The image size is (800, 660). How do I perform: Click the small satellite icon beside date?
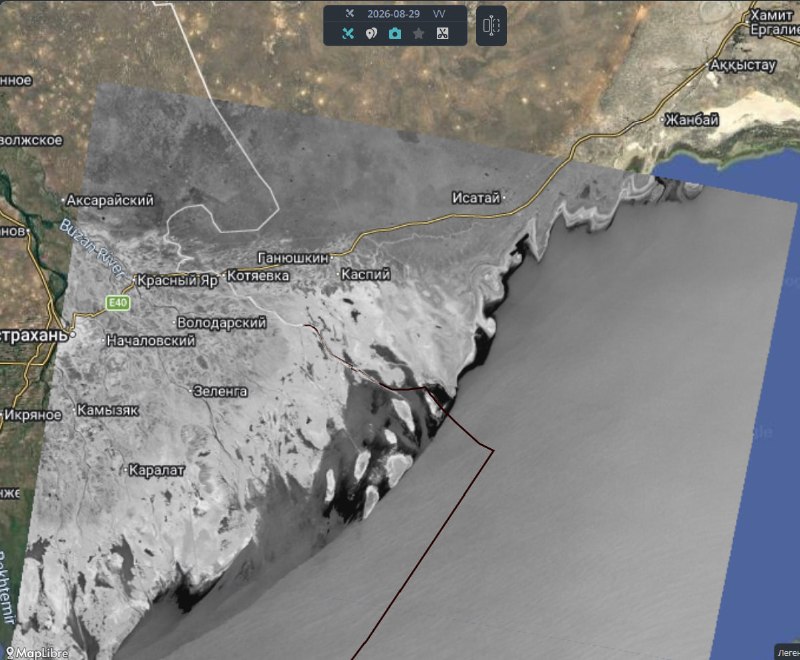click(x=349, y=13)
